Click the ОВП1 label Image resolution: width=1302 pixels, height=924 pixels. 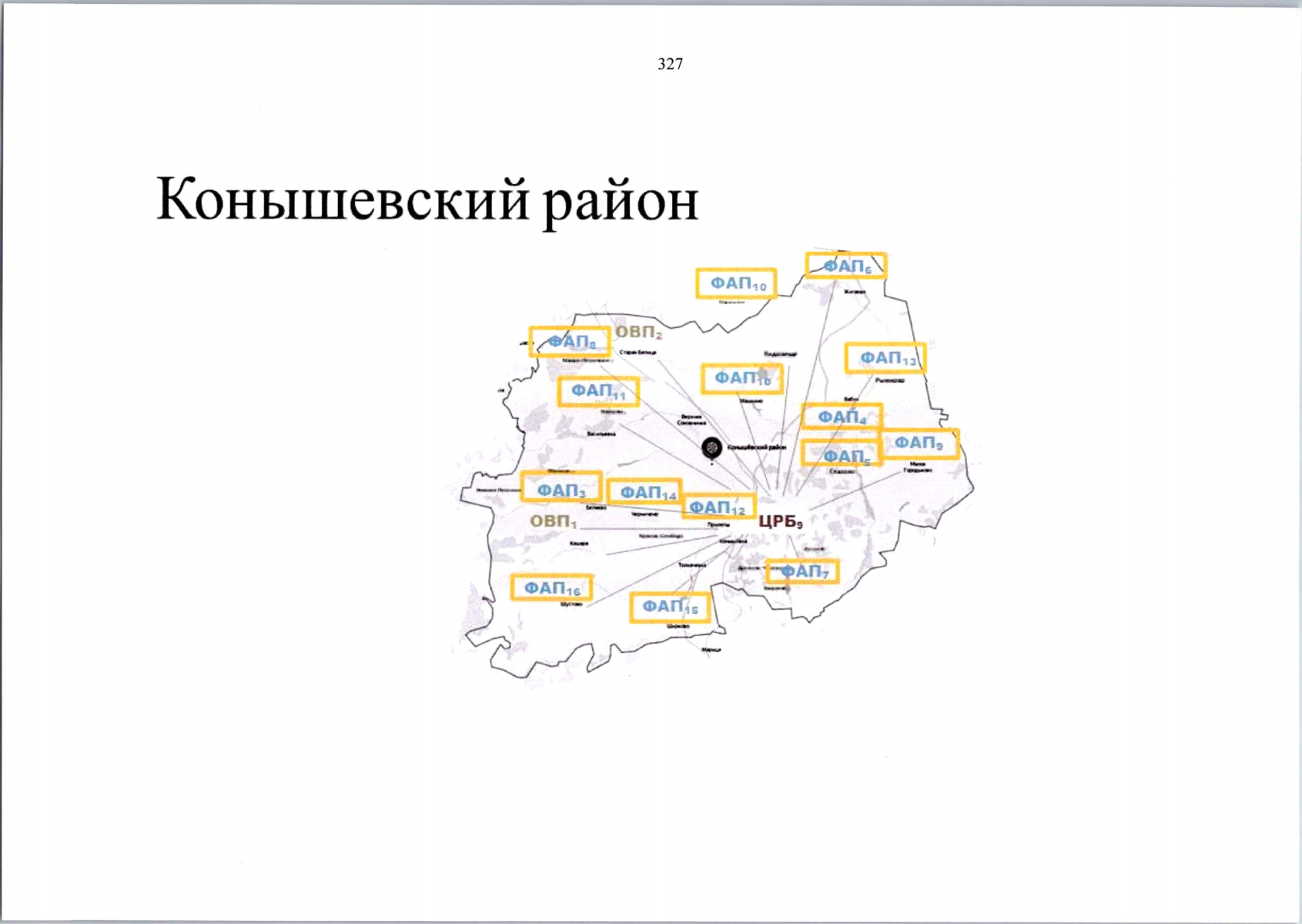tap(553, 521)
